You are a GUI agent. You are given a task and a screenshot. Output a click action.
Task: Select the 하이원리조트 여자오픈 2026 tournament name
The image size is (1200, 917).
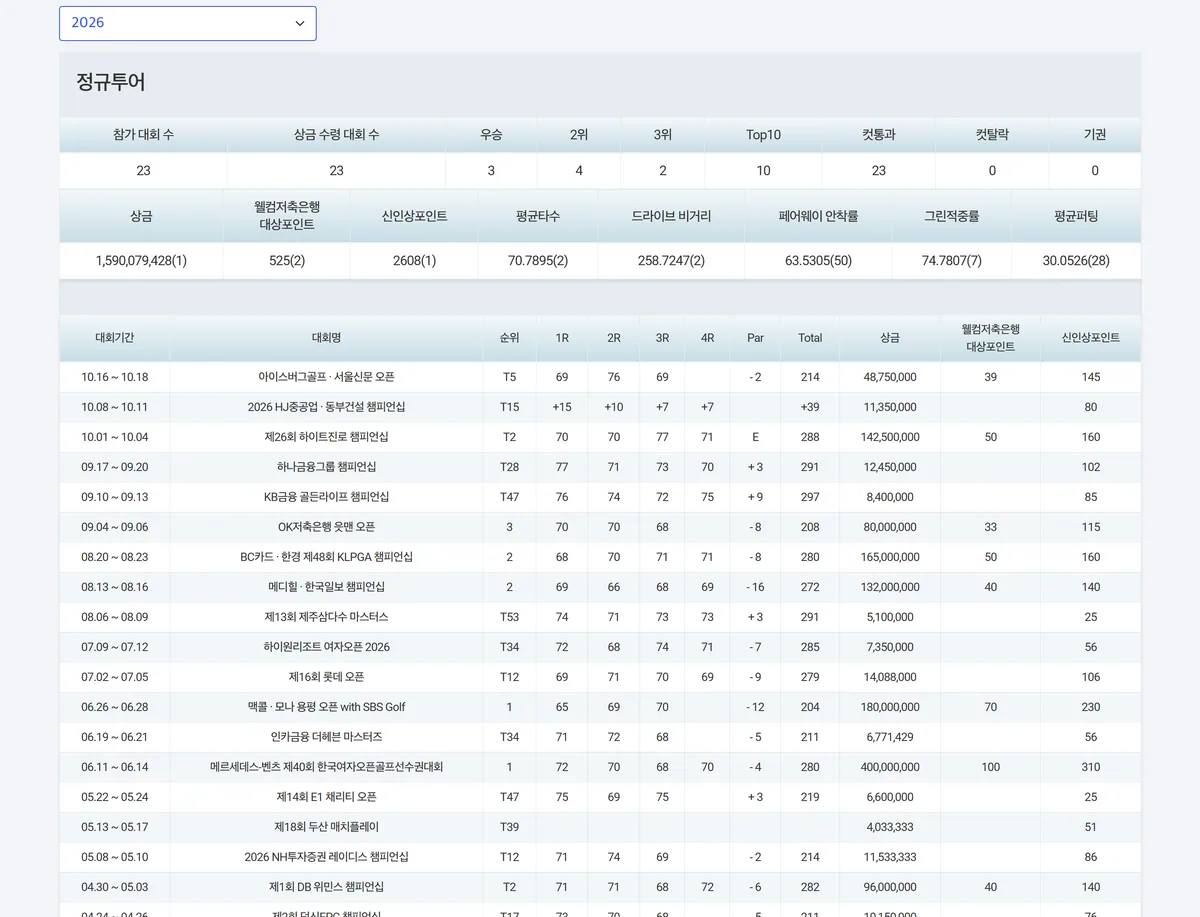[326, 647]
